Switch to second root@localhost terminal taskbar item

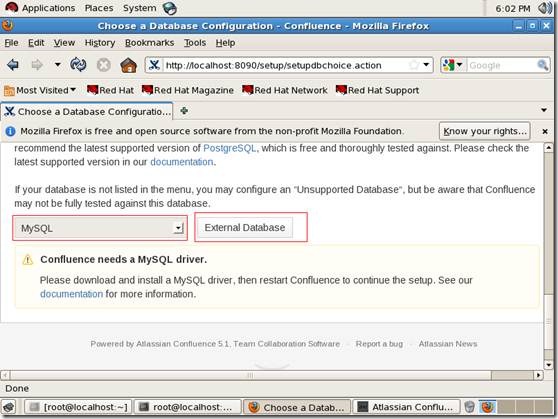click(x=187, y=407)
